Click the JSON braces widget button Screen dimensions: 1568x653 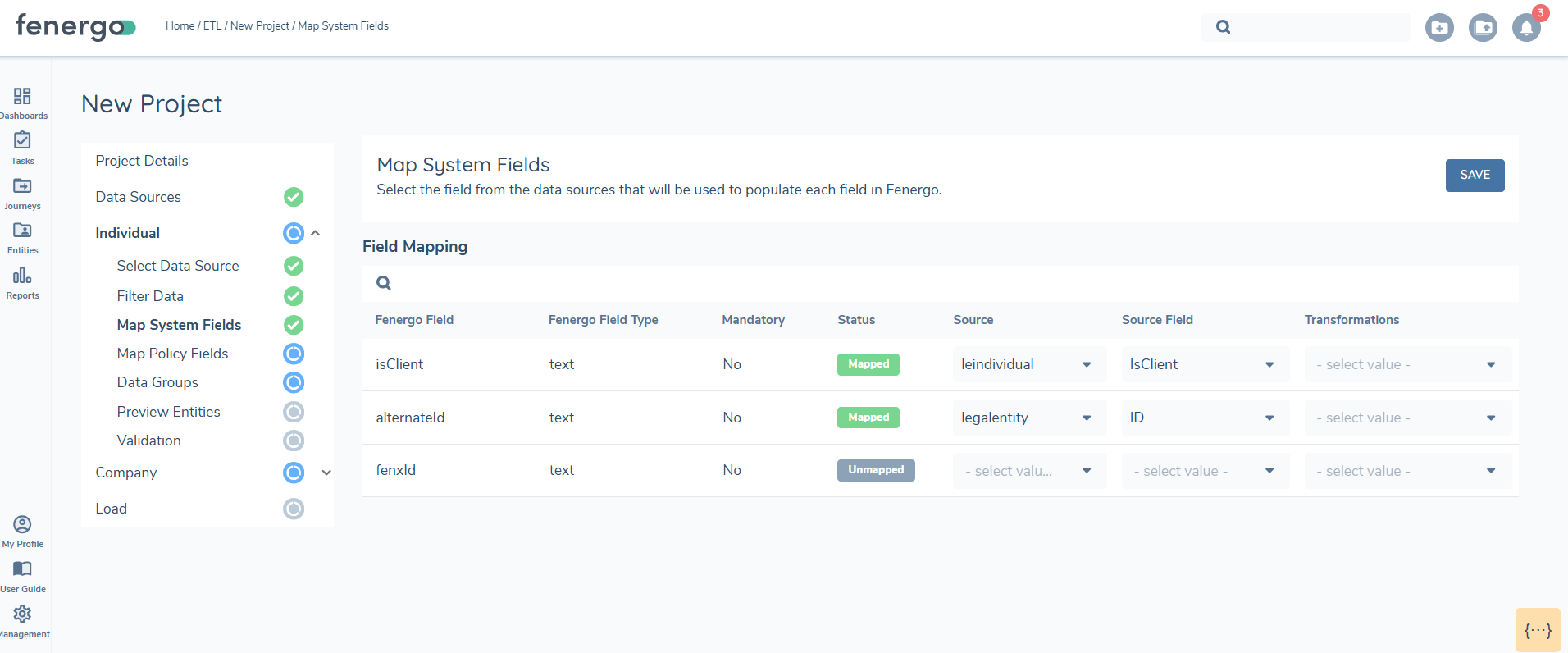[1537, 630]
